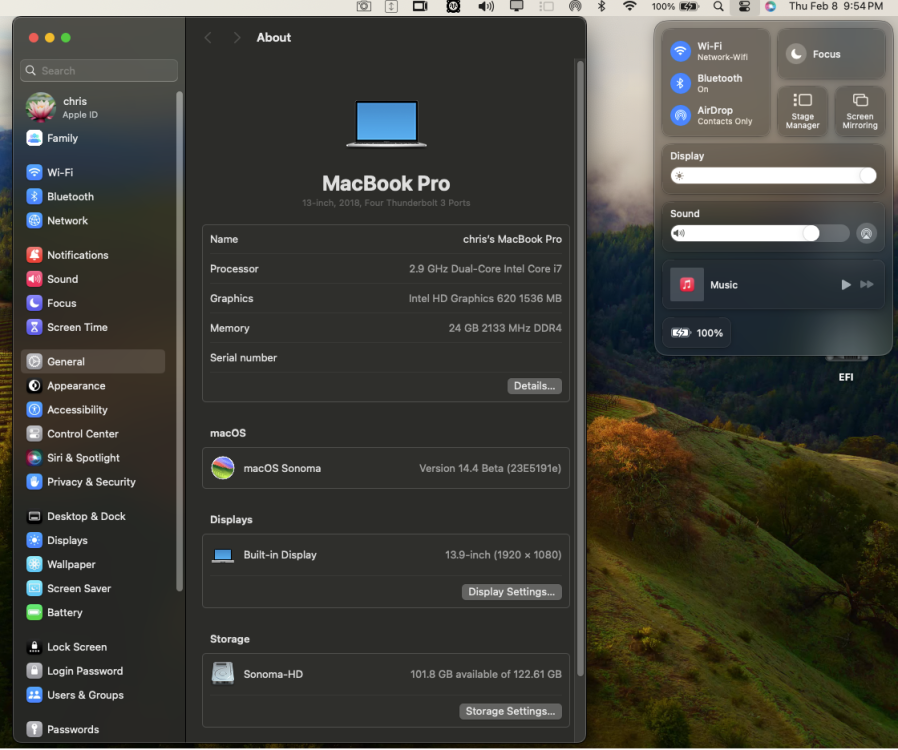
Task: Click the Details... button
Action: [x=534, y=386]
